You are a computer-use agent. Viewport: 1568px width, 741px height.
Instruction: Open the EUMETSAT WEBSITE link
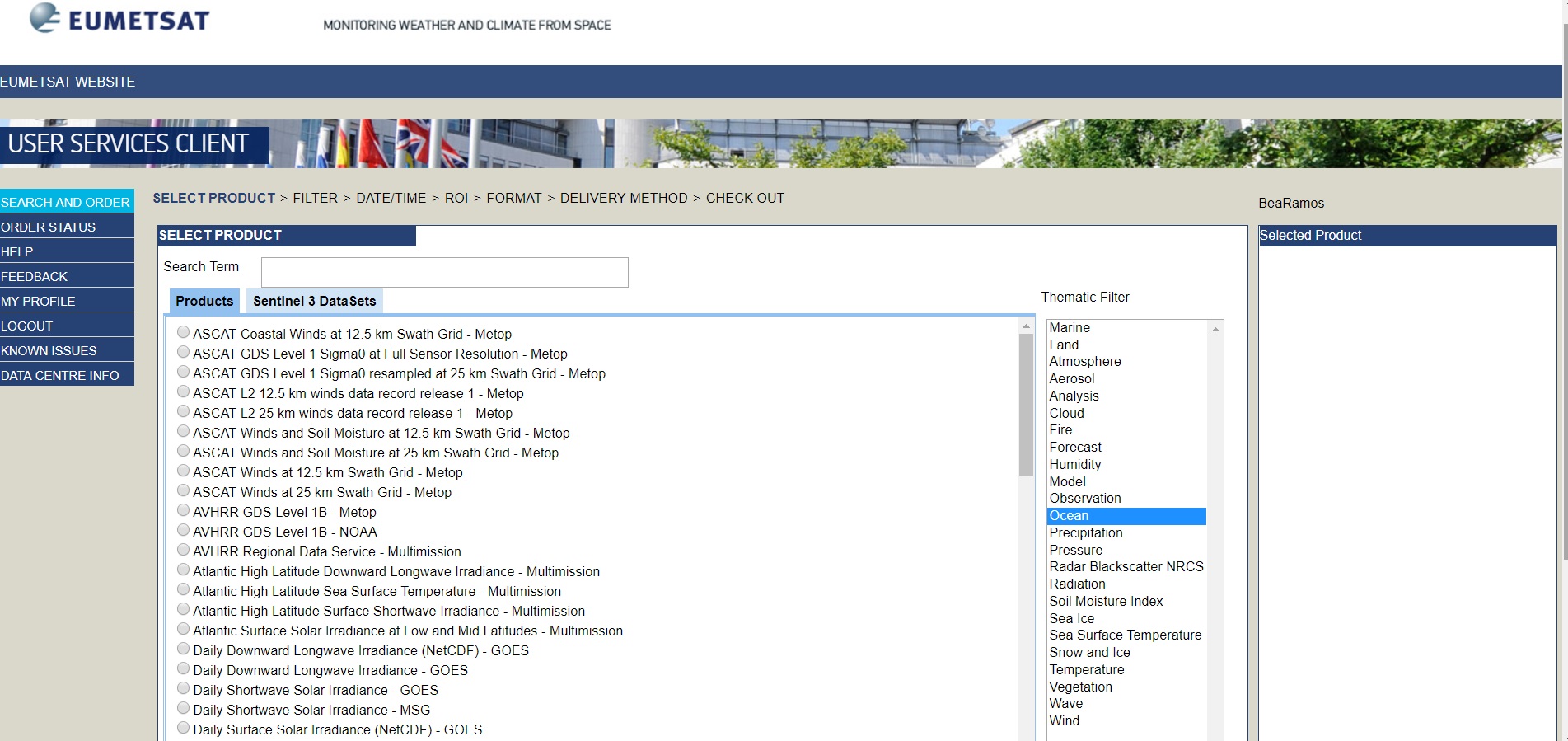click(68, 82)
